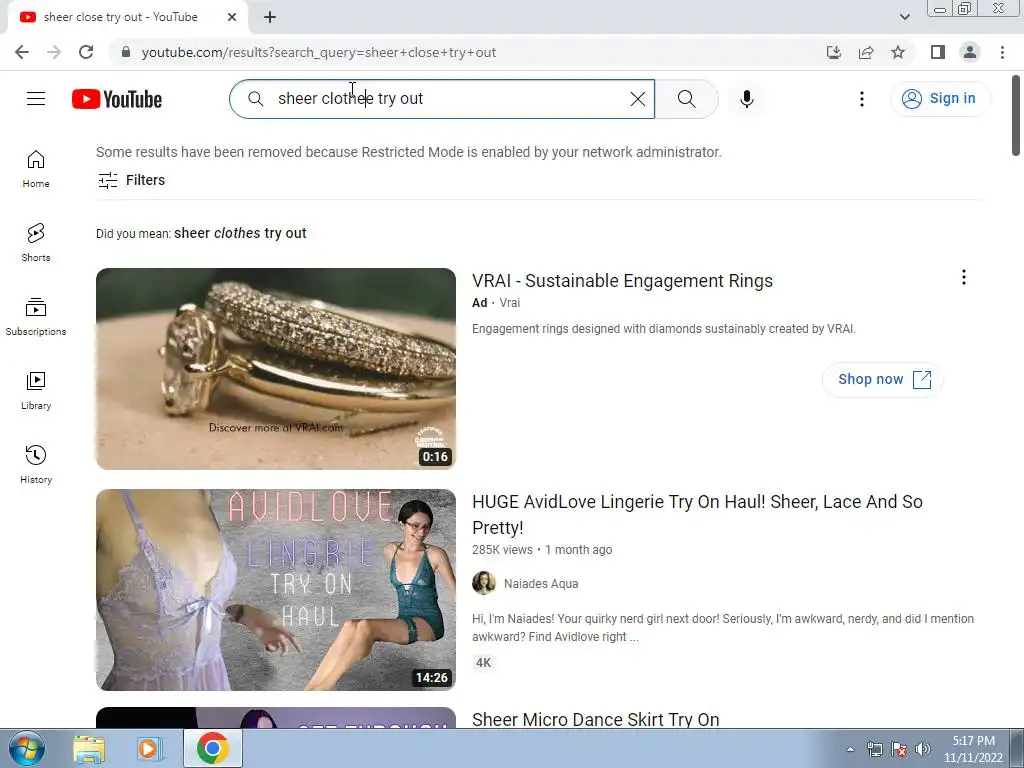Viewport: 1024px width, 768px height.
Task: Go to Home in the sidebar
Action: coord(36,169)
